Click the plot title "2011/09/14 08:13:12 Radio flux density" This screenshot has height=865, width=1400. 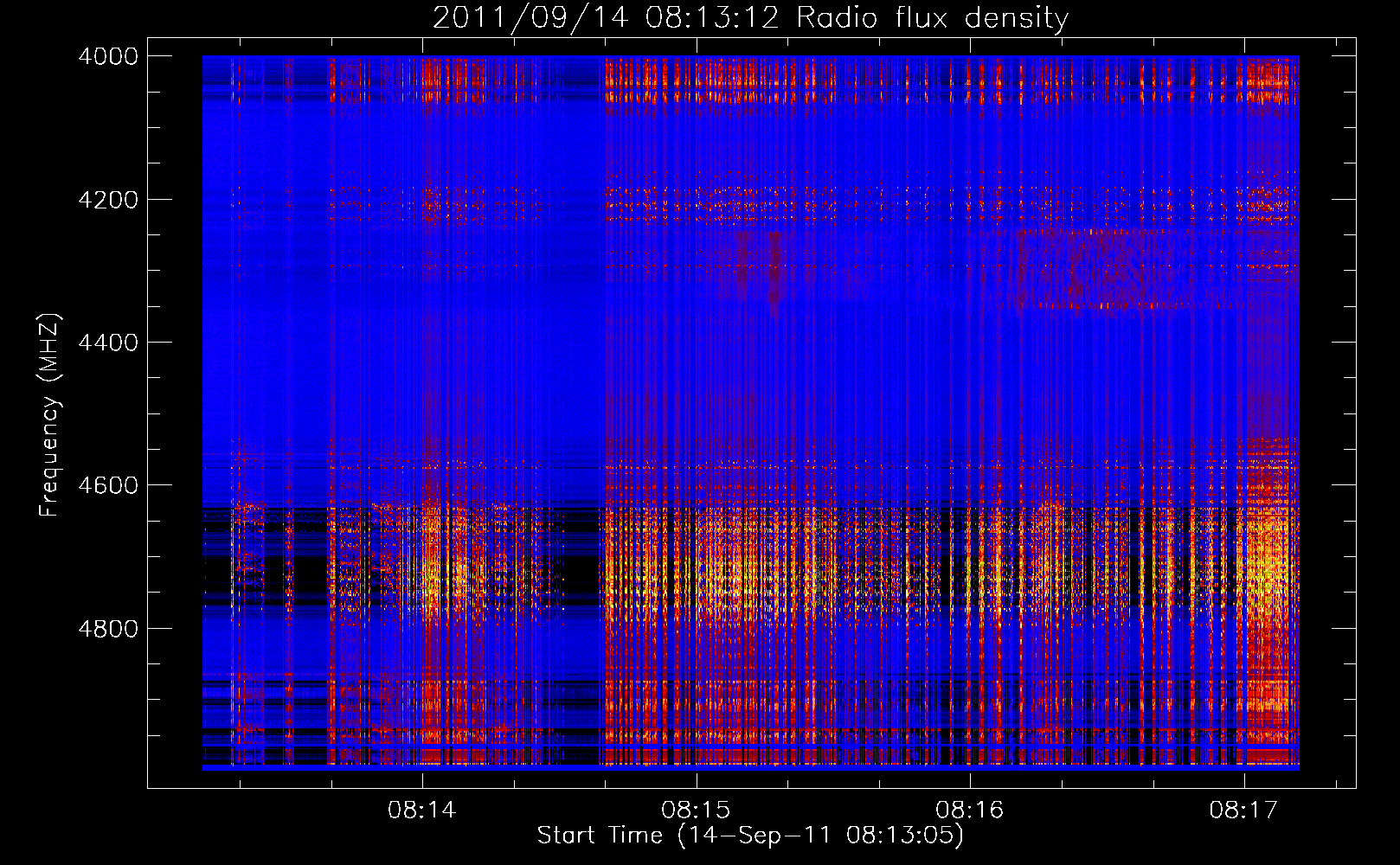[x=750, y=18]
